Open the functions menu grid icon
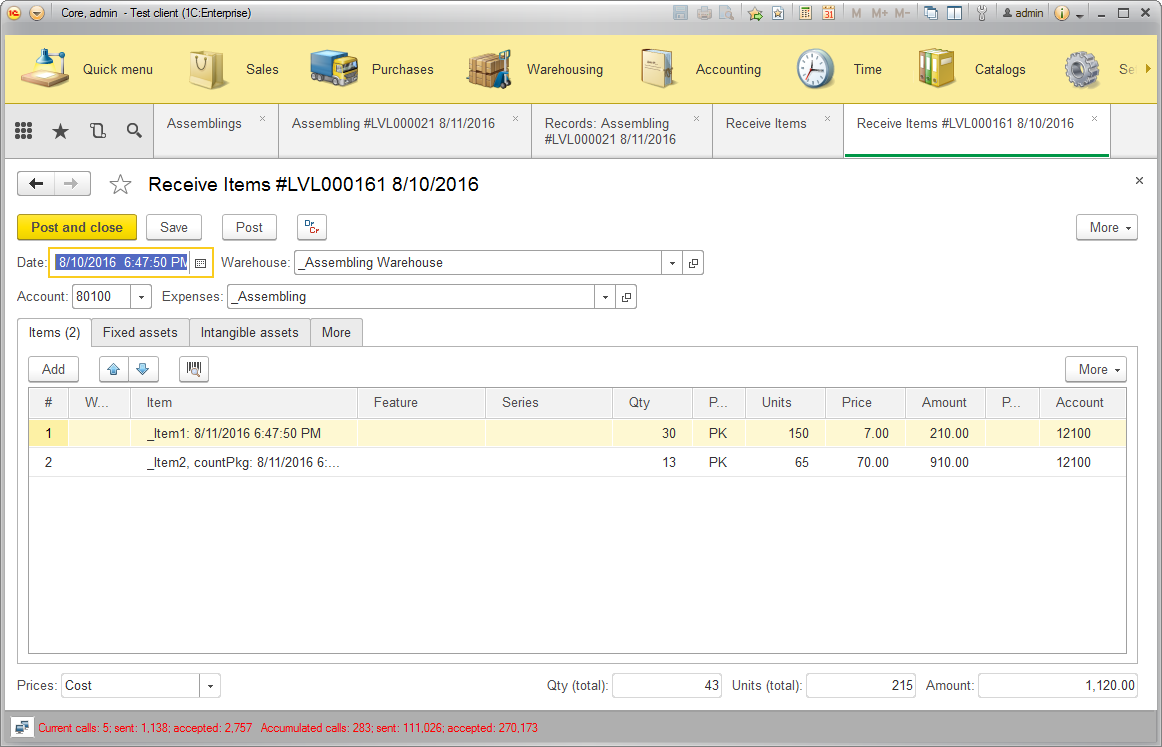Image resolution: width=1162 pixels, height=747 pixels. tap(24, 130)
